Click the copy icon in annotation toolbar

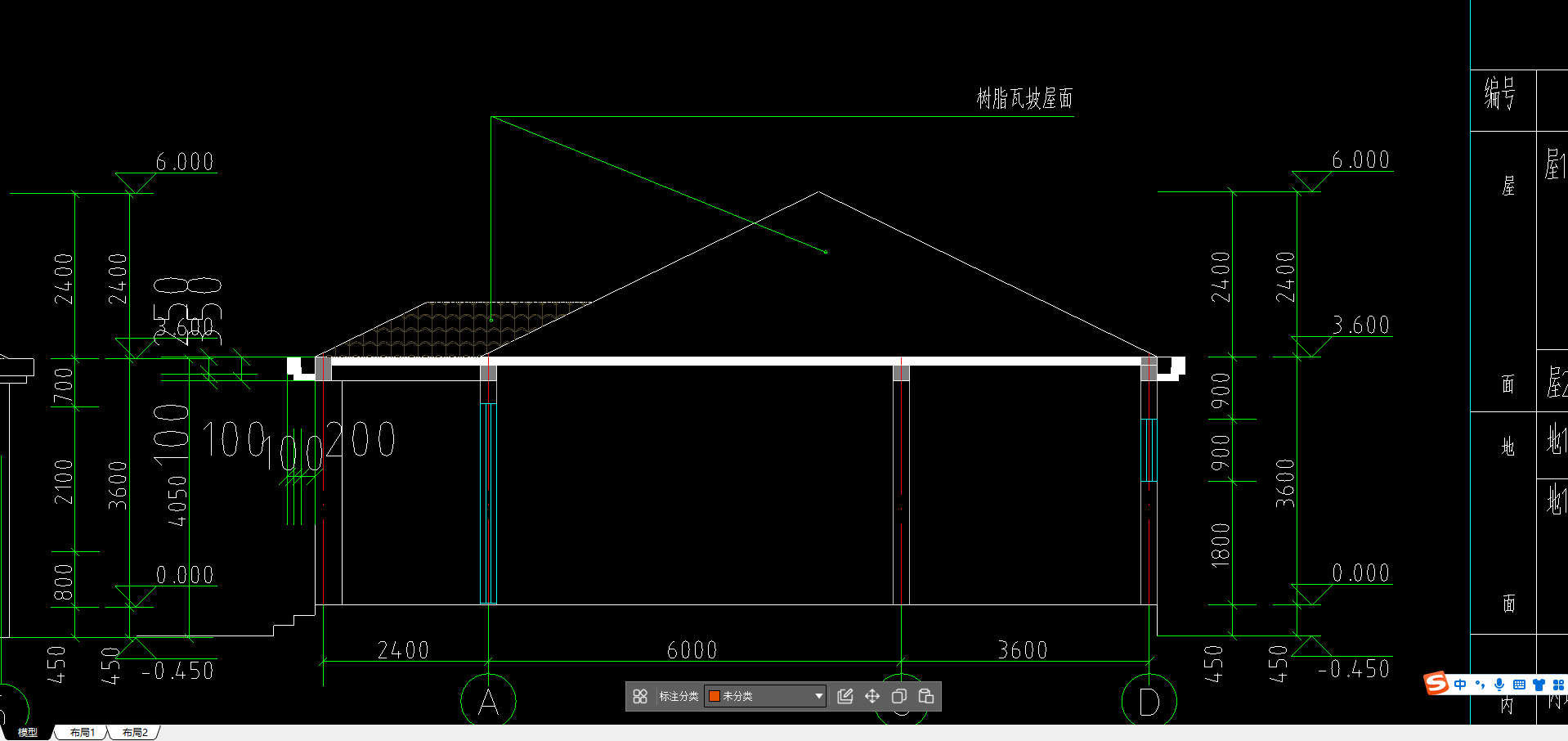(899, 696)
